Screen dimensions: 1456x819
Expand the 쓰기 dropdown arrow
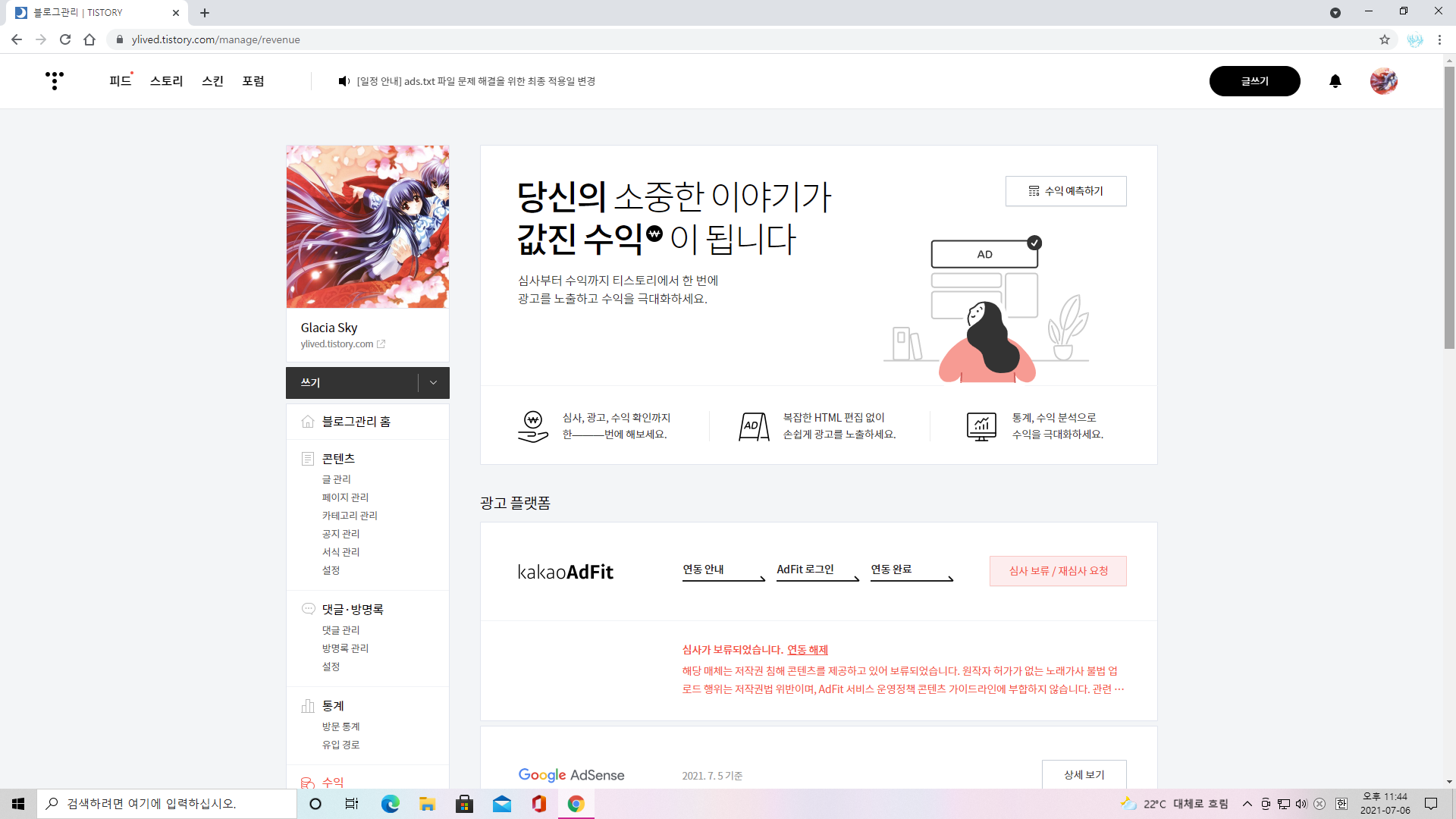click(433, 383)
